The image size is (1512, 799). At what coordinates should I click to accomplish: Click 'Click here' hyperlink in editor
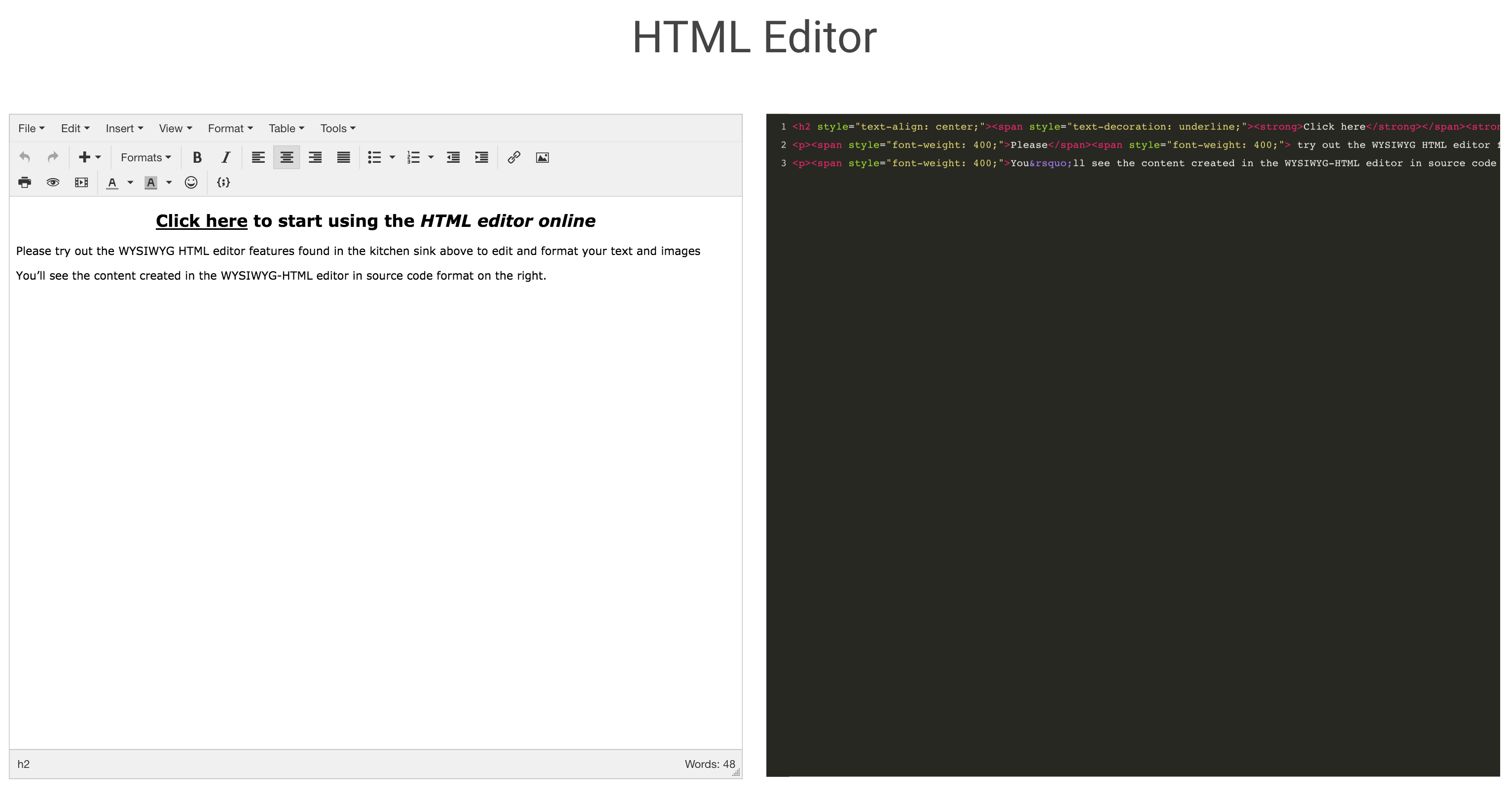[x=200, y=221]
